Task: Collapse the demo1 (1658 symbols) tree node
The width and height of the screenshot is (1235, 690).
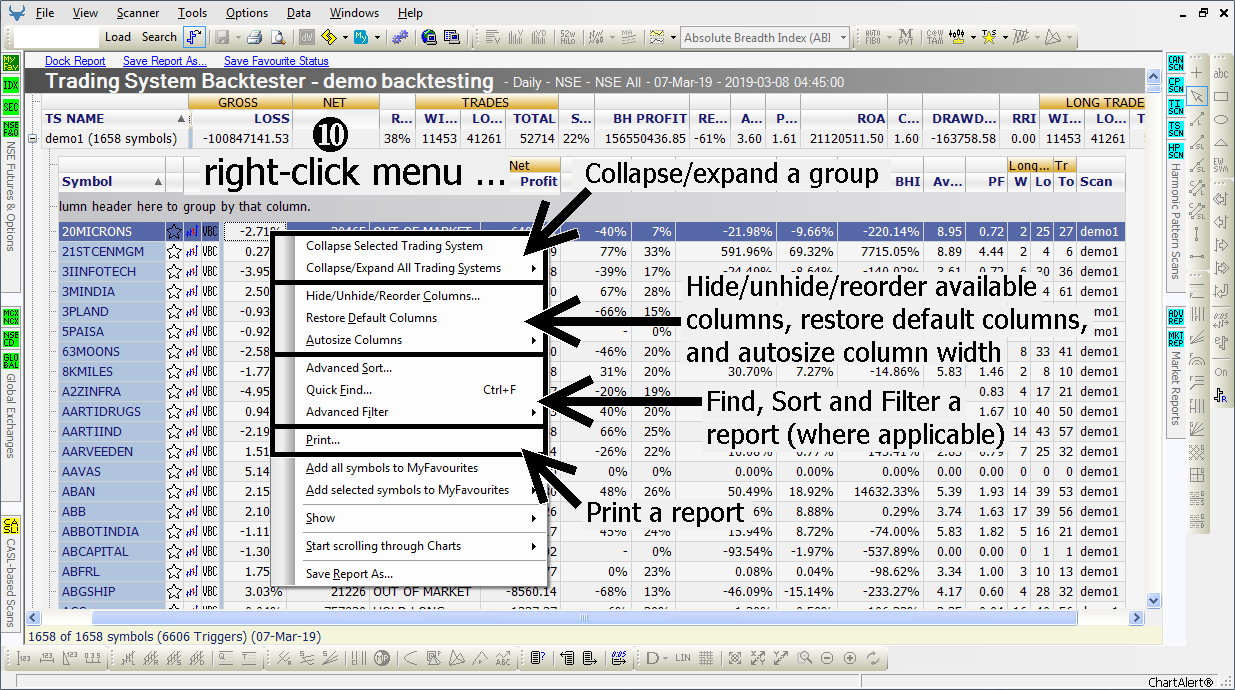Action: tap(33, 139)
